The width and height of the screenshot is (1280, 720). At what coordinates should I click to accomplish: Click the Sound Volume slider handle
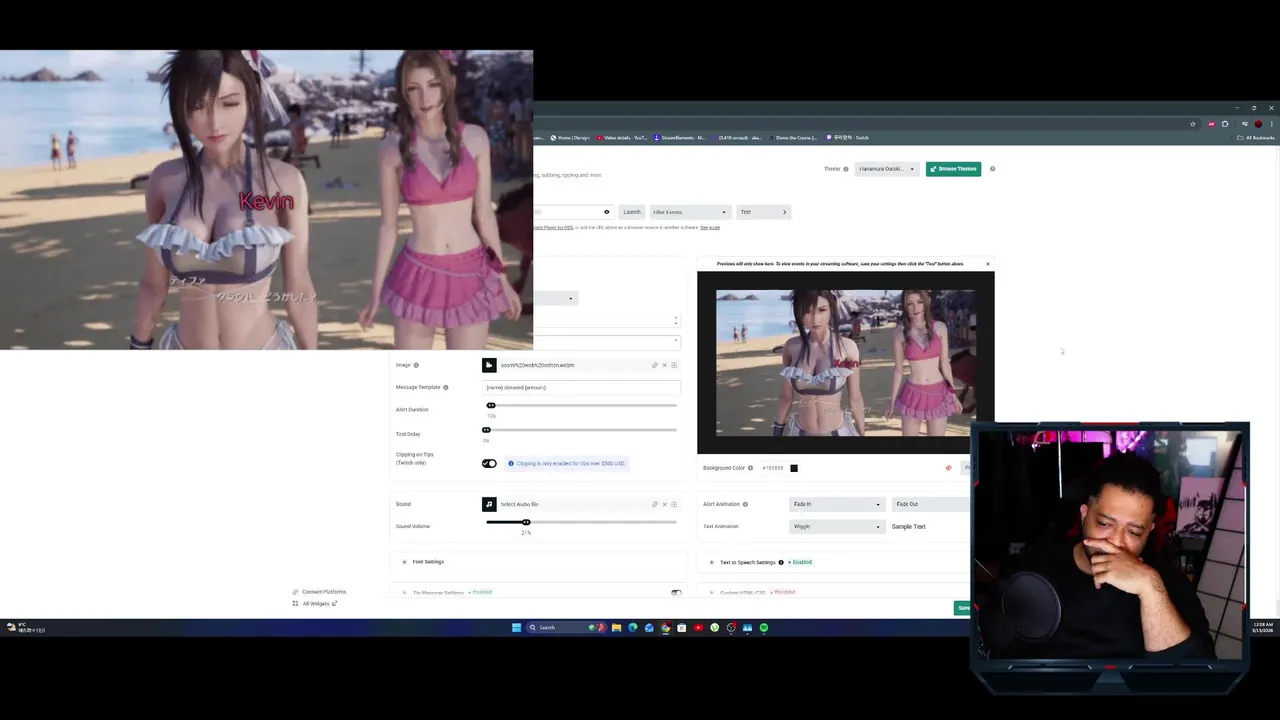(526, 522)
